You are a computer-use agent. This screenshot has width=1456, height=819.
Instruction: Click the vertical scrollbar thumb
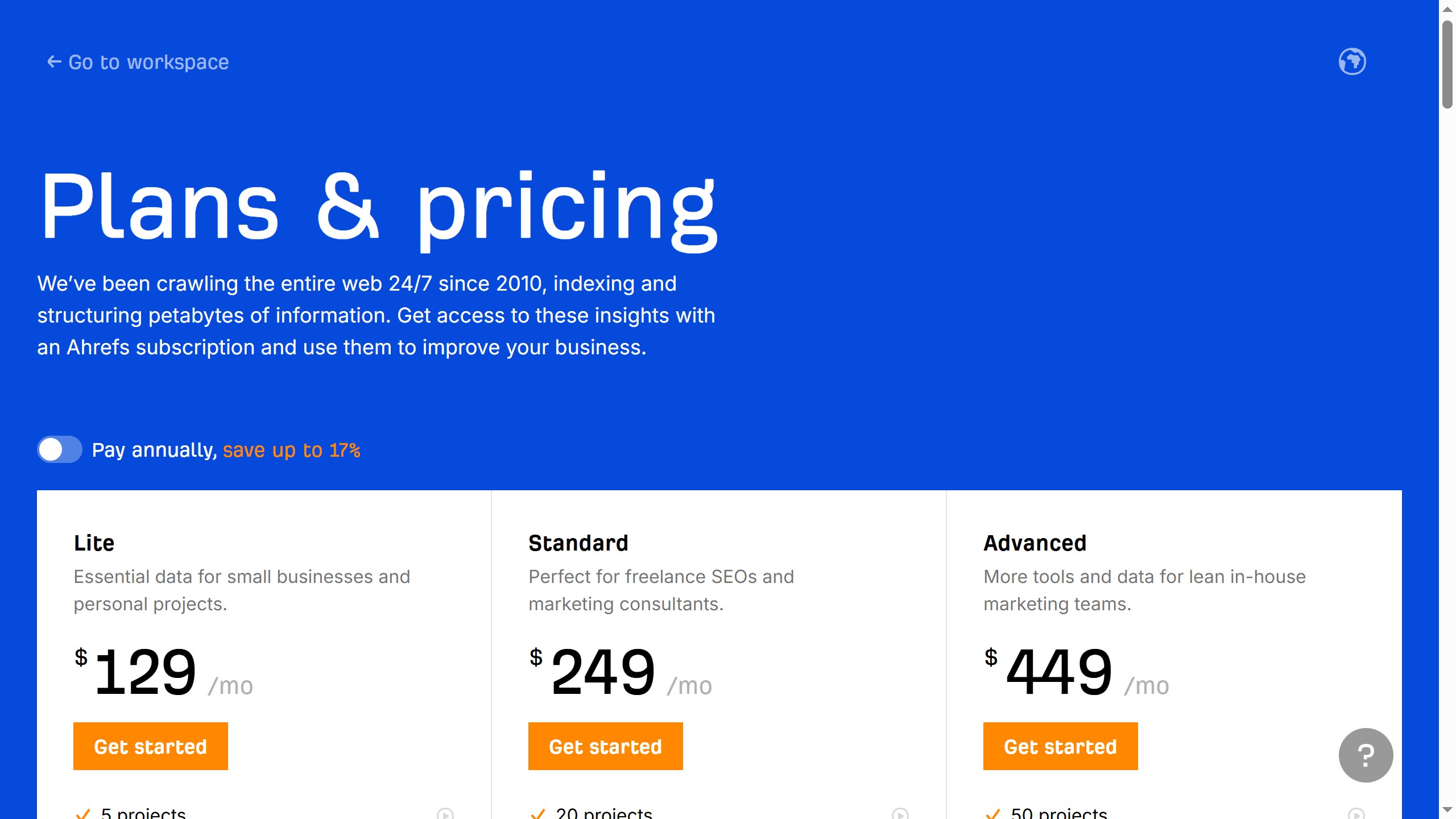[1447, 64]
